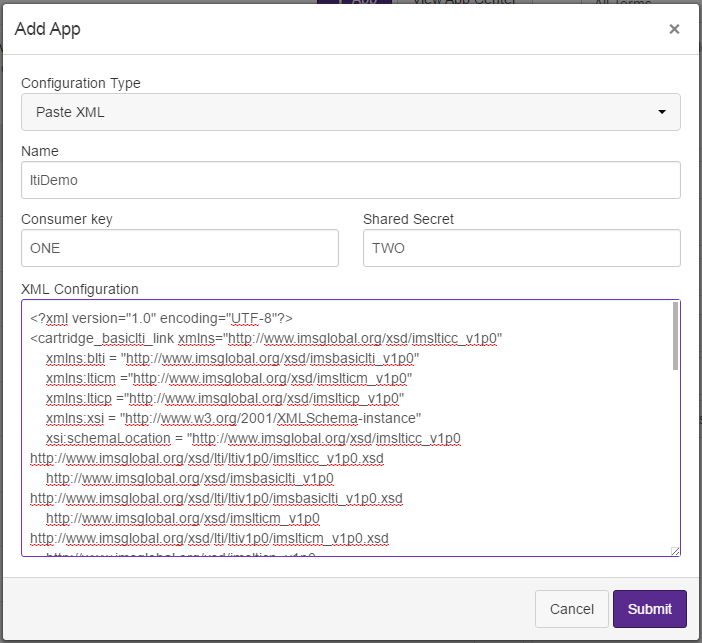Screen dimensions: 702x643
Task: Click the xmlns:blti line
Action: [x=232, y=359]
